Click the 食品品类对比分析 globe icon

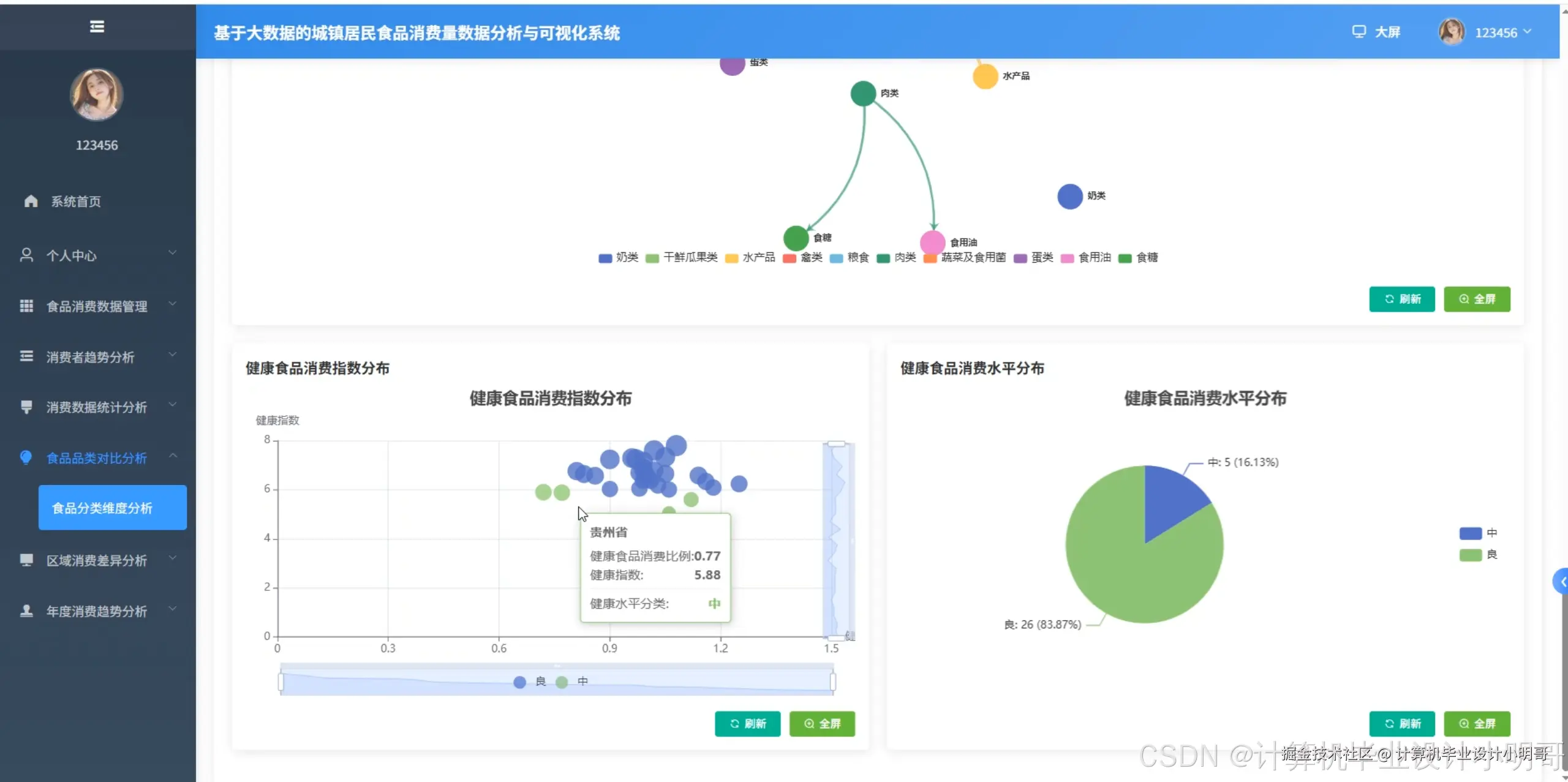click(x=26, y=457)
